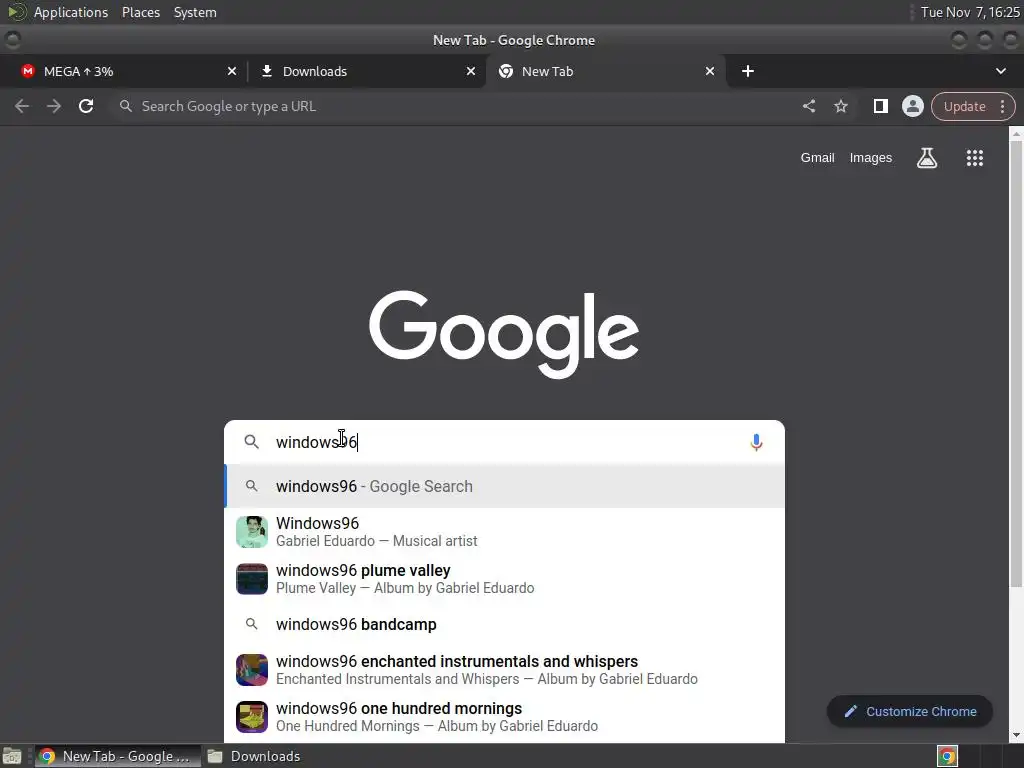Open the Downloads window from bottom taskbar
Image resolution: width=1024 pixels, height=768 pixels.
click(254, 756)
